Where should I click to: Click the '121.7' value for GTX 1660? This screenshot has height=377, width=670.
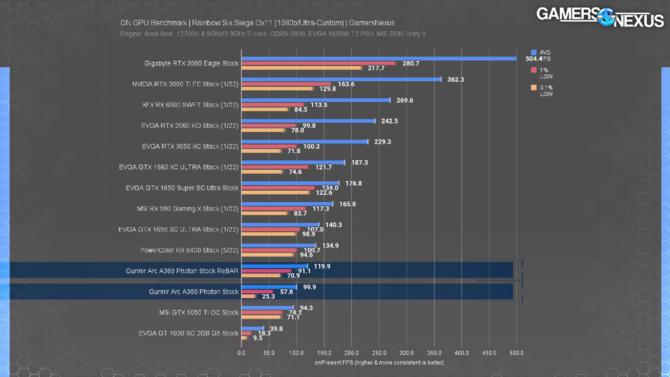(323, 167)
